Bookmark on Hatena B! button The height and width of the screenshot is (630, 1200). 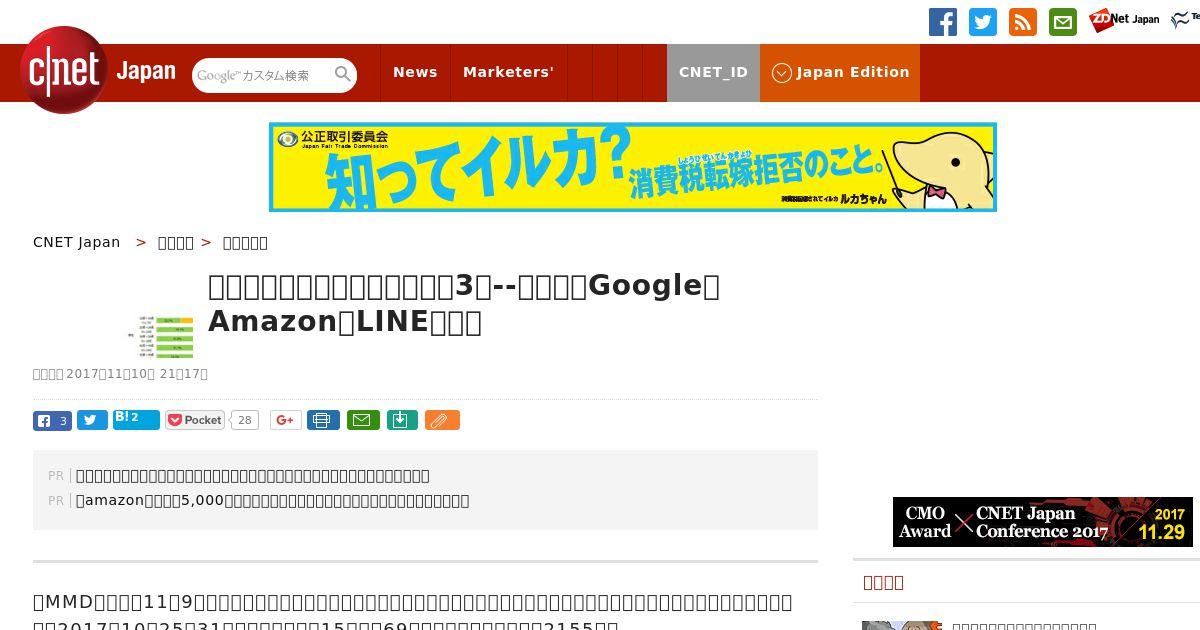pos(136,419)
